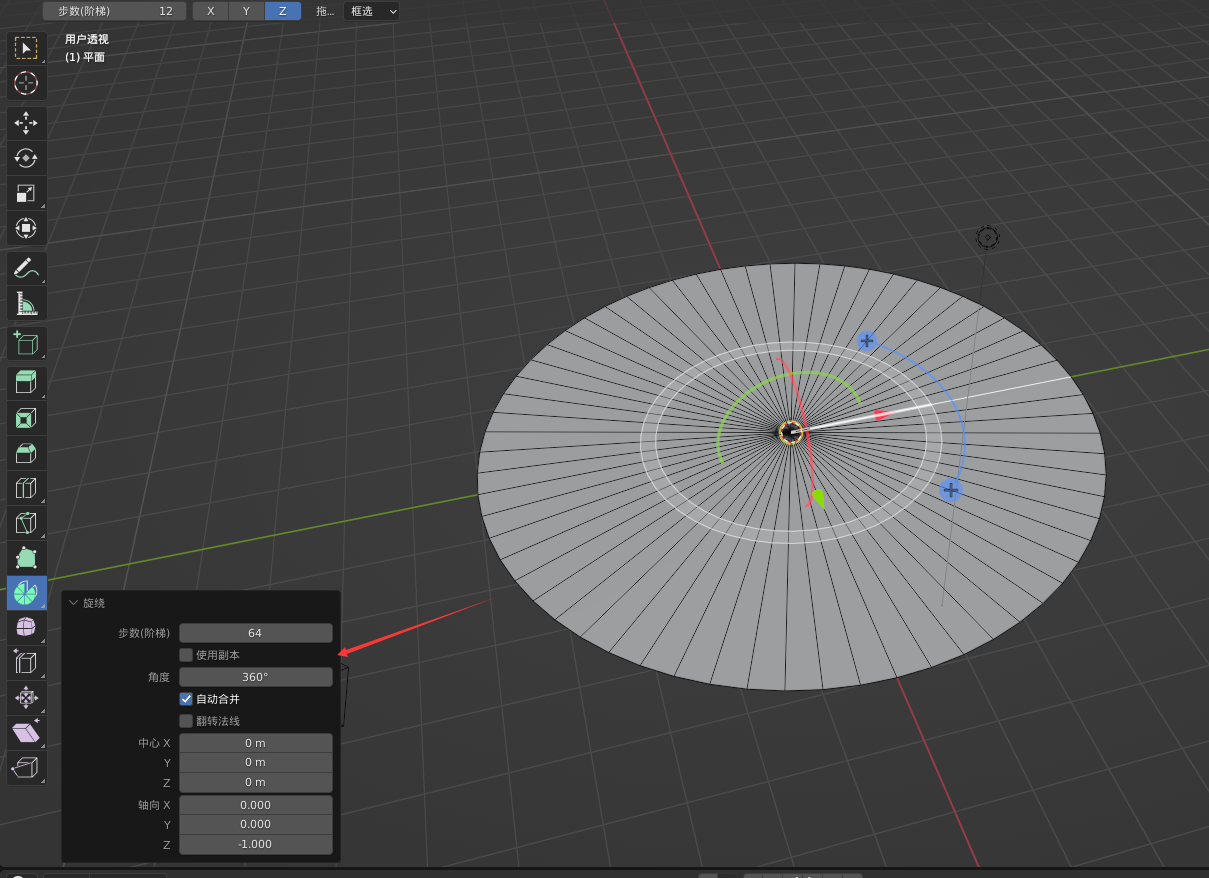1209x878 pixels.
Task: Select the active Spin tool
Action: click(26, 593)
